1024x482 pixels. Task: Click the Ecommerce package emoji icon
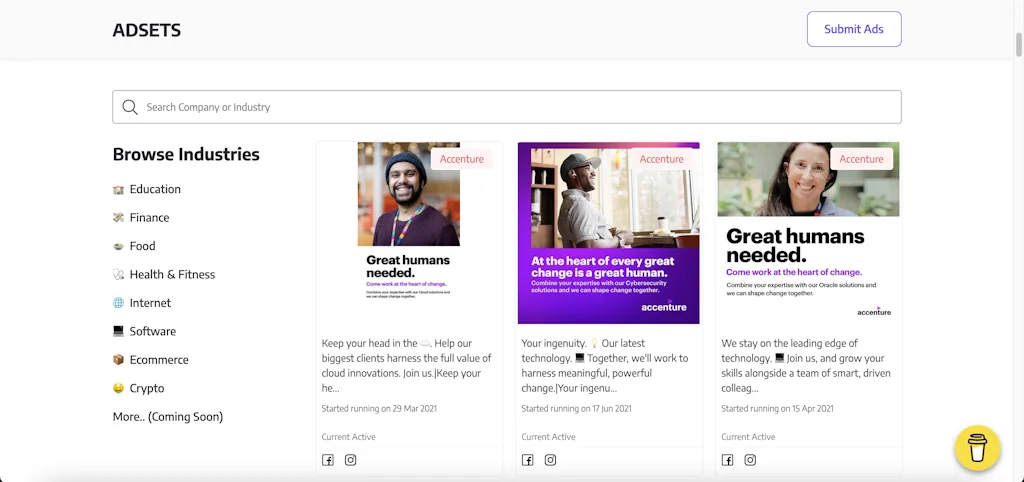coord(118,360)
